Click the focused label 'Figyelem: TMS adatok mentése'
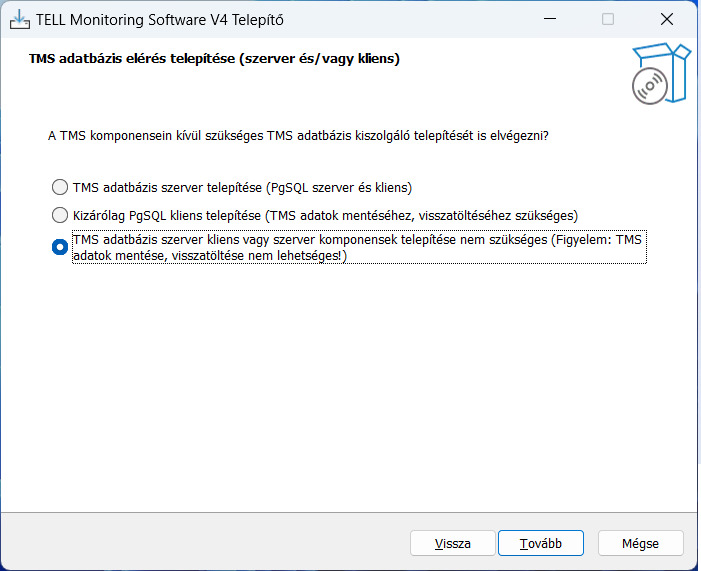 (x=359, y=247)
